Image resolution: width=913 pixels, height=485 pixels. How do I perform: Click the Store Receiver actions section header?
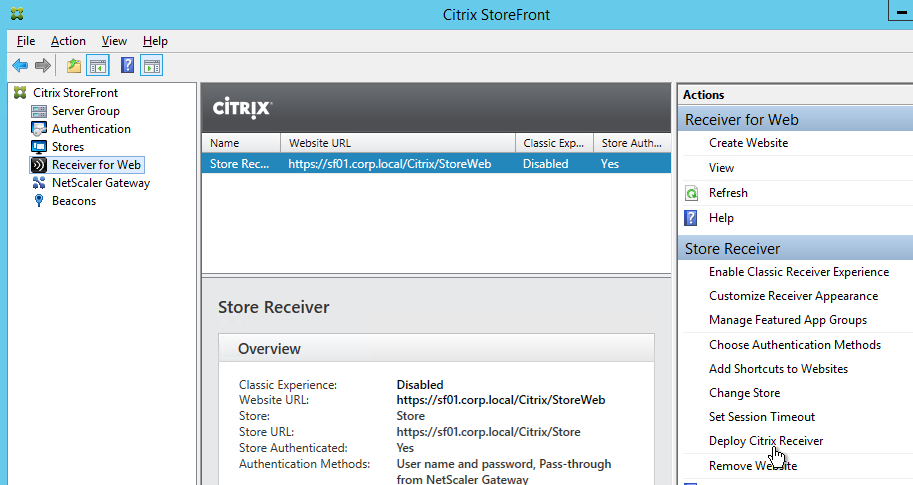pyautogui.click(x=795, y=249)
